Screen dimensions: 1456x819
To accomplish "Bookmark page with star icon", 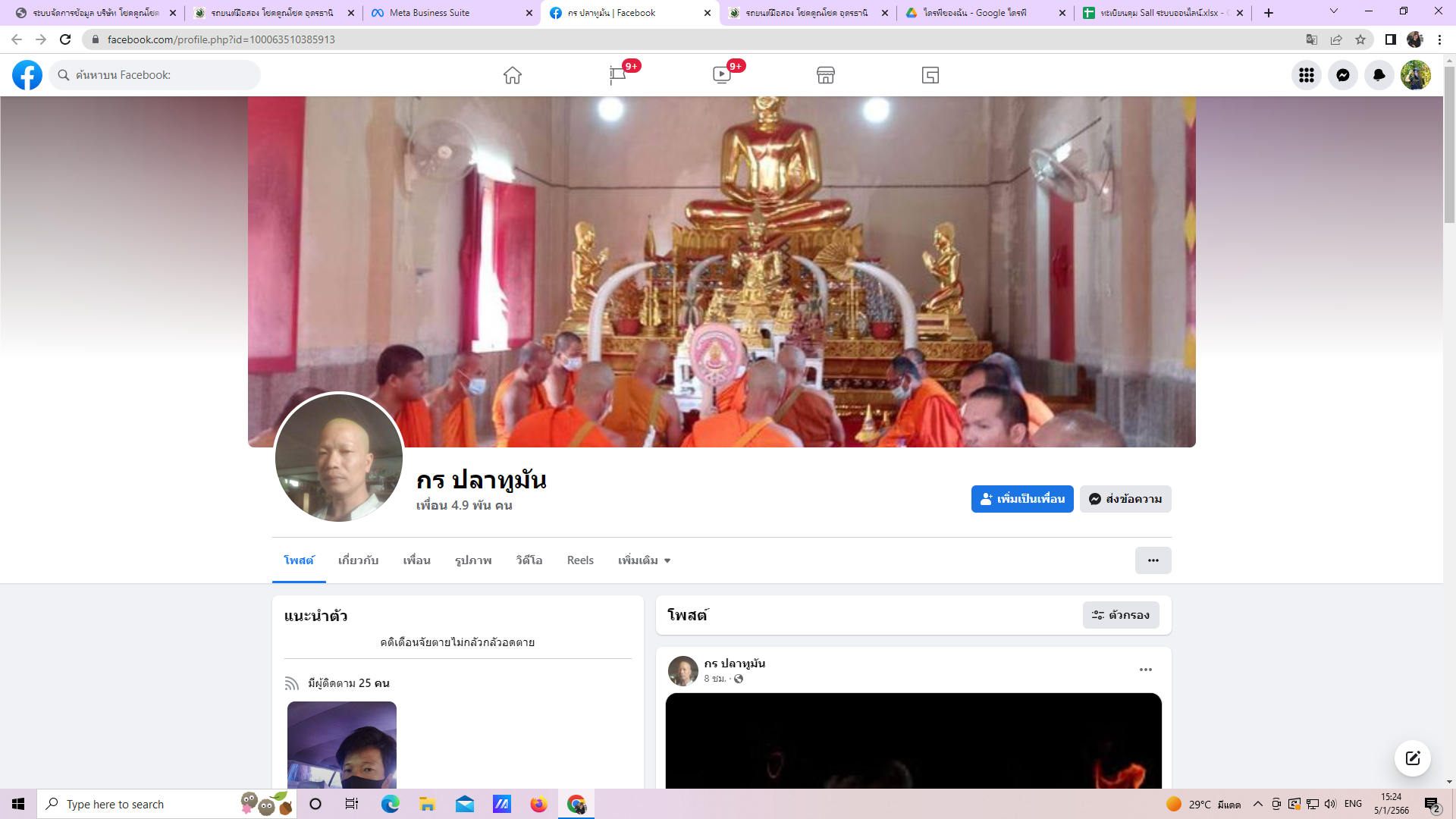I will point(1360,39).
